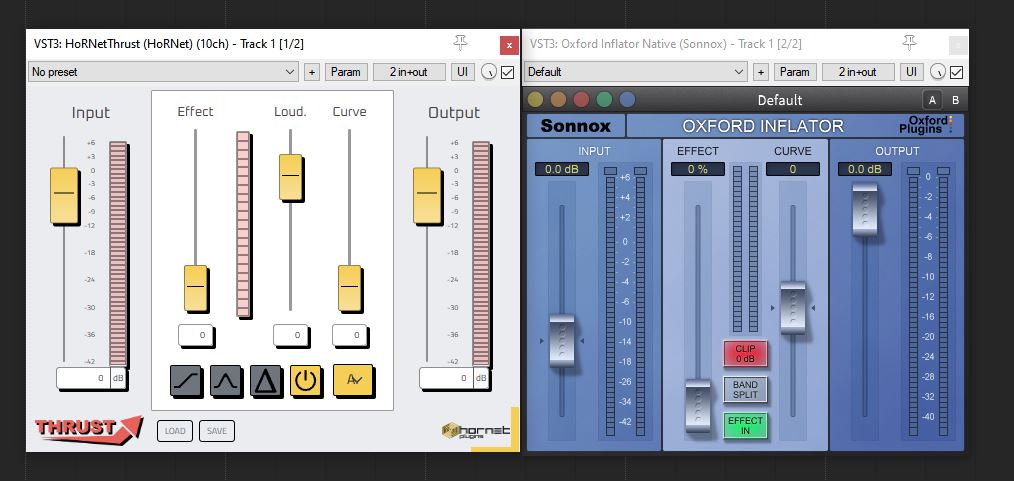Image resolution: width=1014 pixels, height=481 pixels.
Task: Click the red circle in the Inflator toolbar
Action: click(x=581, y=100)
